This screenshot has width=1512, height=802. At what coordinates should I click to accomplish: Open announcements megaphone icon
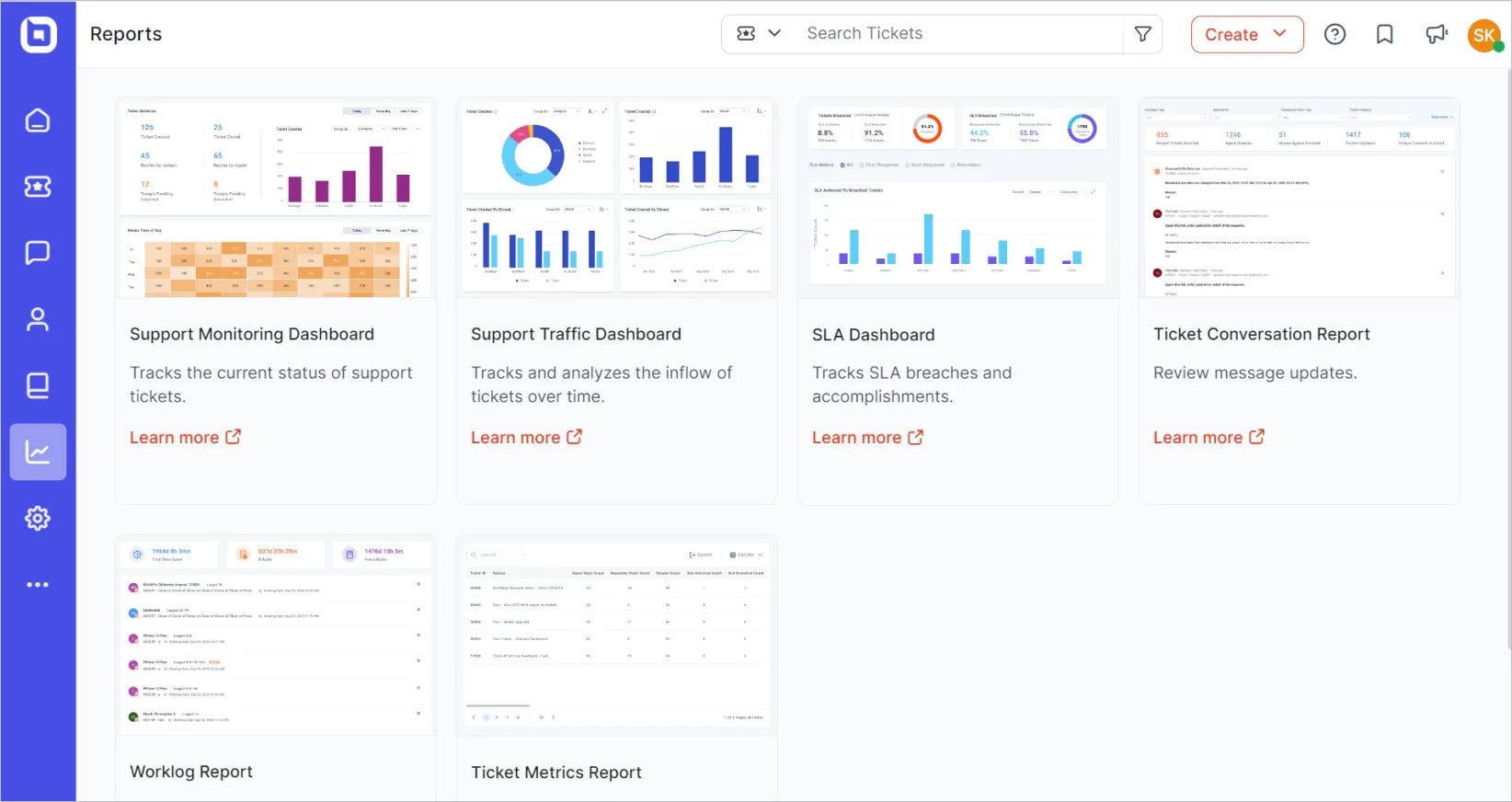pyautogui.click(x=1436, y=34)
